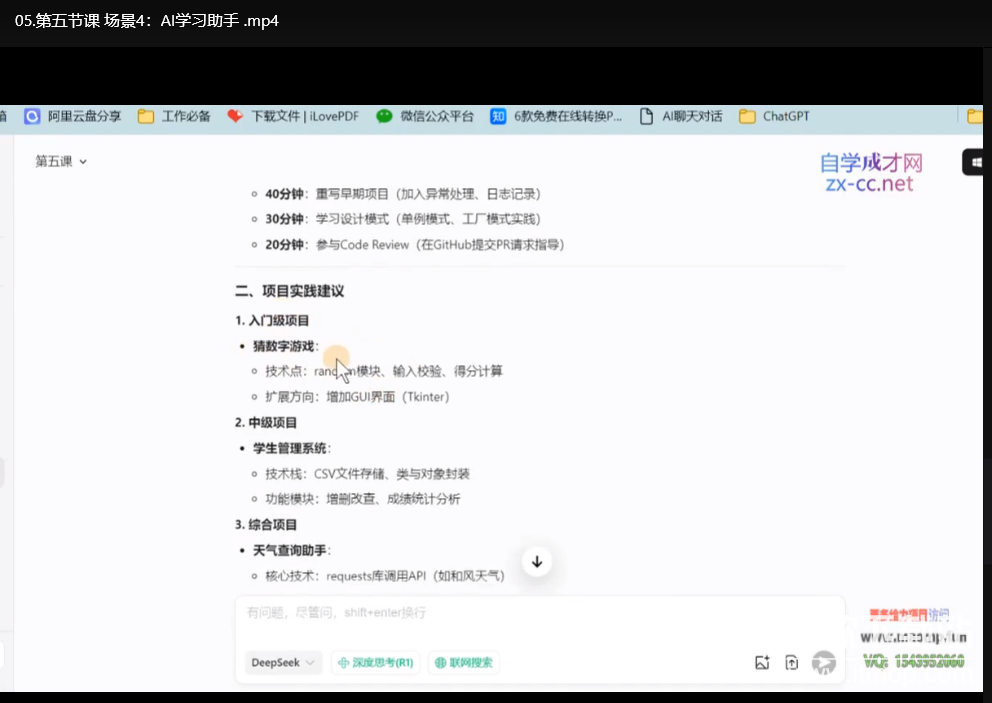
Task: Click the scroll-to-bottom arrow button
Action: [537, 562]
